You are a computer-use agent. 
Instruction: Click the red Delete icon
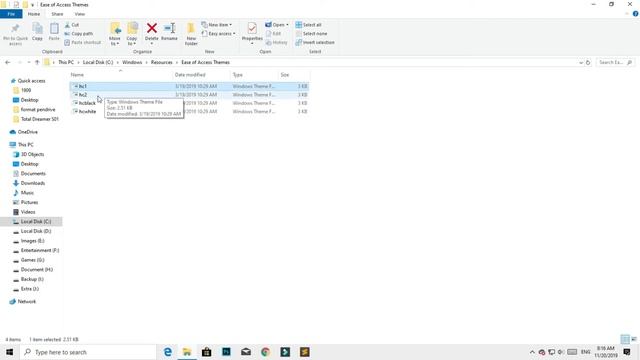tap(151, 28)
